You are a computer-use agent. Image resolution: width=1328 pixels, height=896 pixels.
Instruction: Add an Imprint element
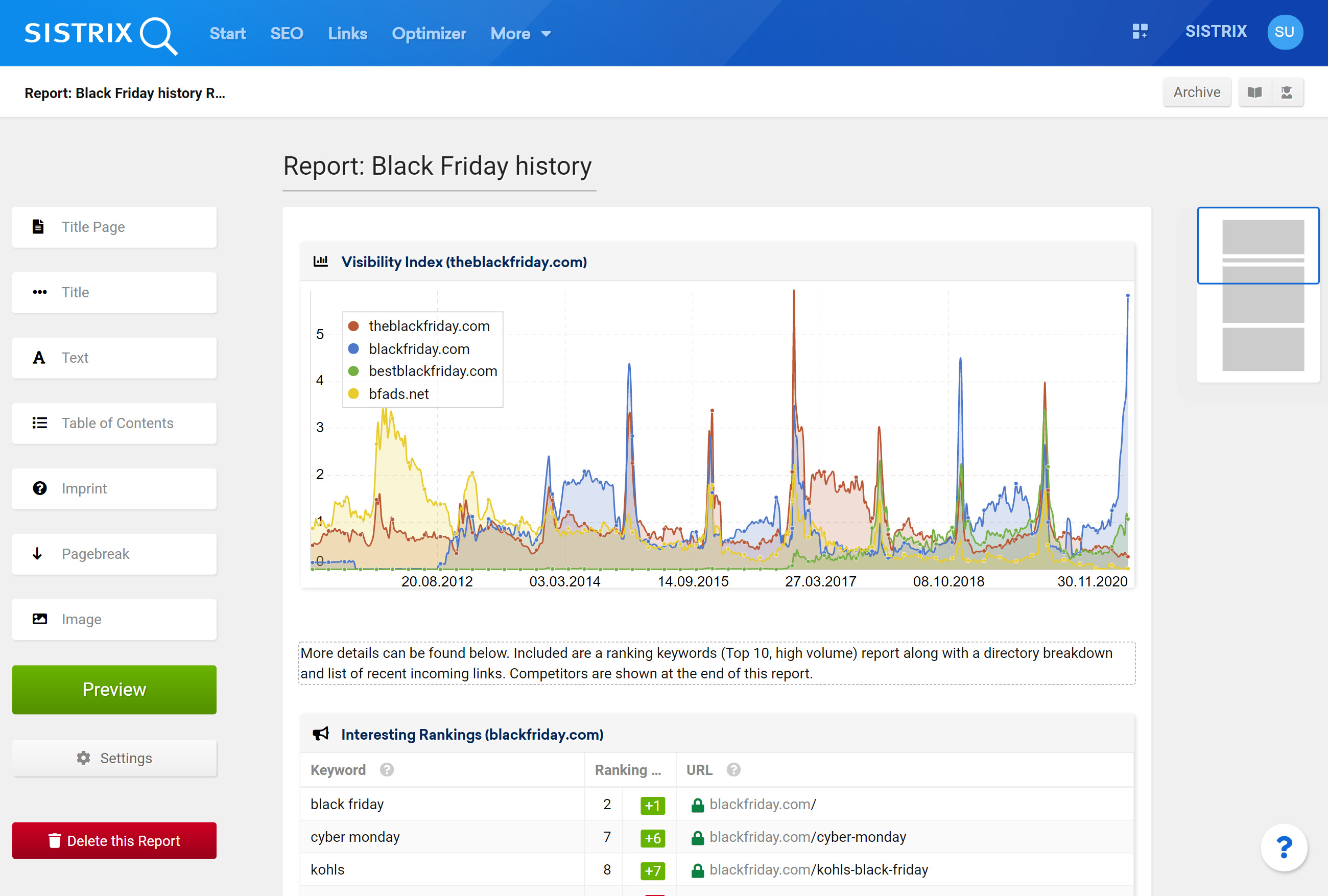[114, 488]
